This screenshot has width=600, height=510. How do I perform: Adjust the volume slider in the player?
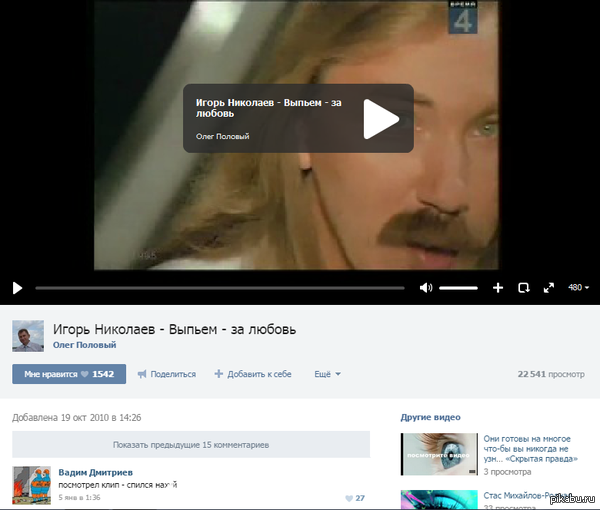pos(458,288)
